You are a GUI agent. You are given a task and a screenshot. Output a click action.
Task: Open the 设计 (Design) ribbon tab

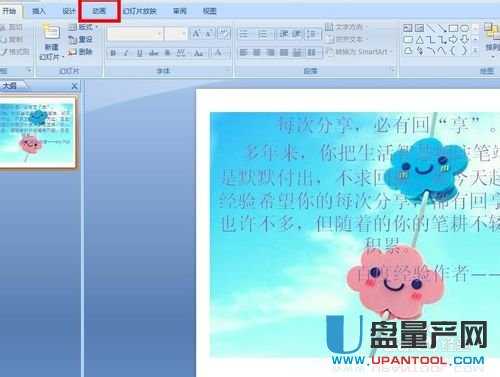(69, 11)
